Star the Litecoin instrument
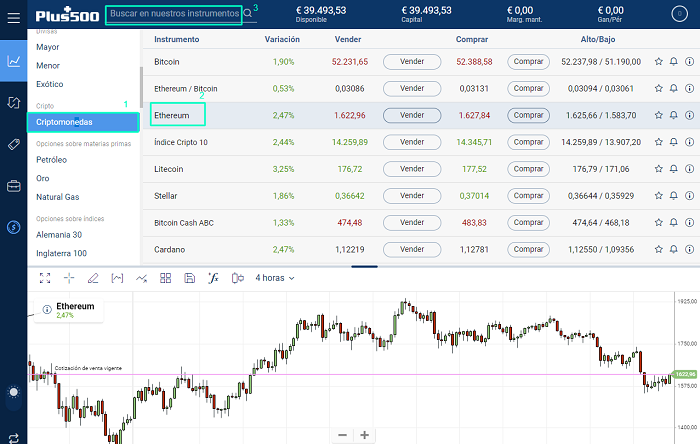The width and height of the screenshot is (700, 444). click(658, 169)
